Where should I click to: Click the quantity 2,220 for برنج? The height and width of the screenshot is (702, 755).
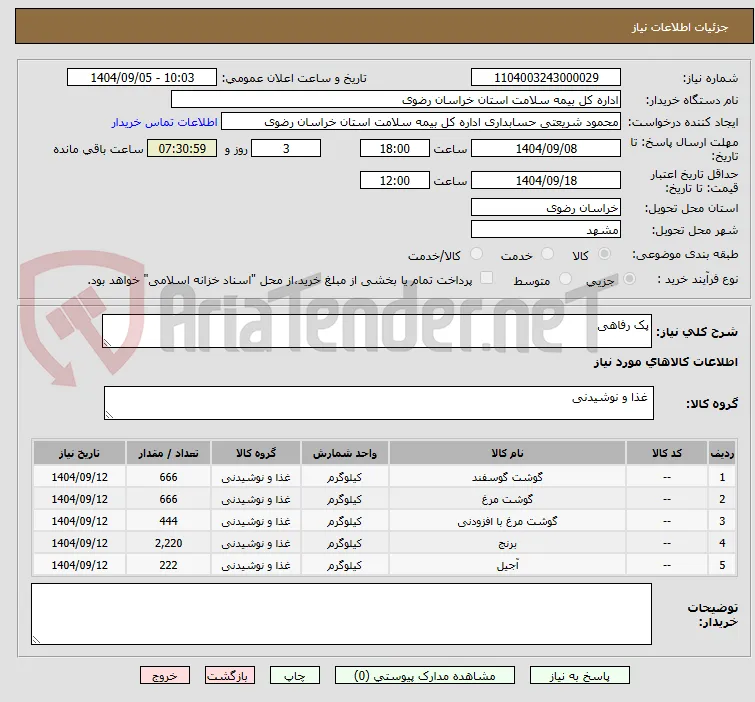(169, 543)
